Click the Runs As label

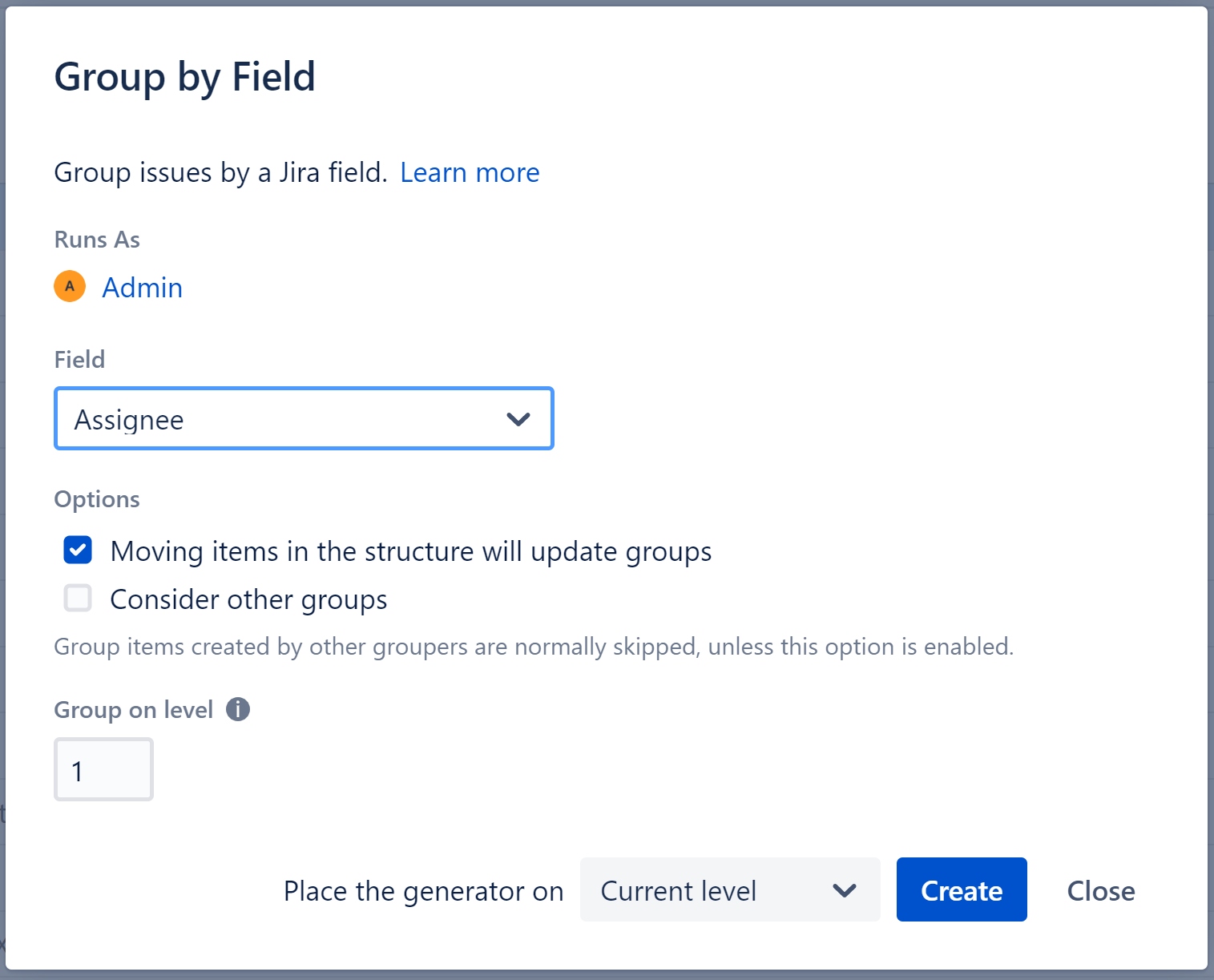(x=96, y=239)
